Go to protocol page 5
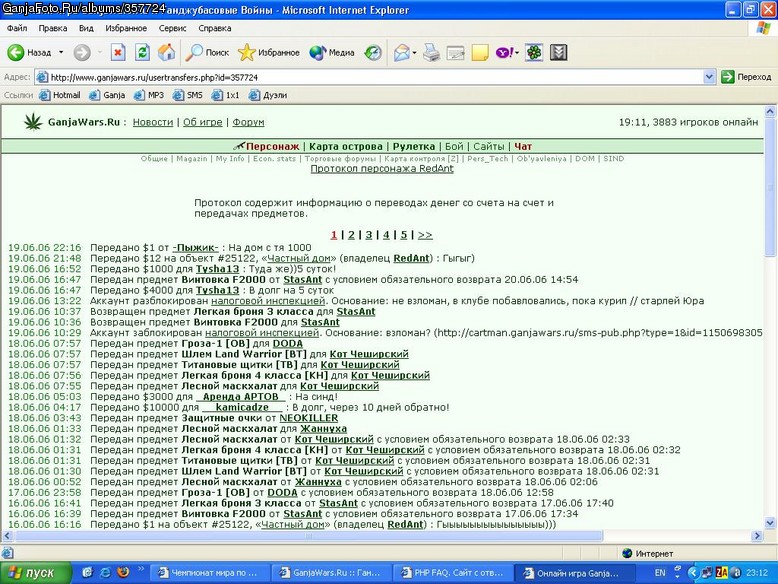The image size is (778, 584). coord(404,235)
